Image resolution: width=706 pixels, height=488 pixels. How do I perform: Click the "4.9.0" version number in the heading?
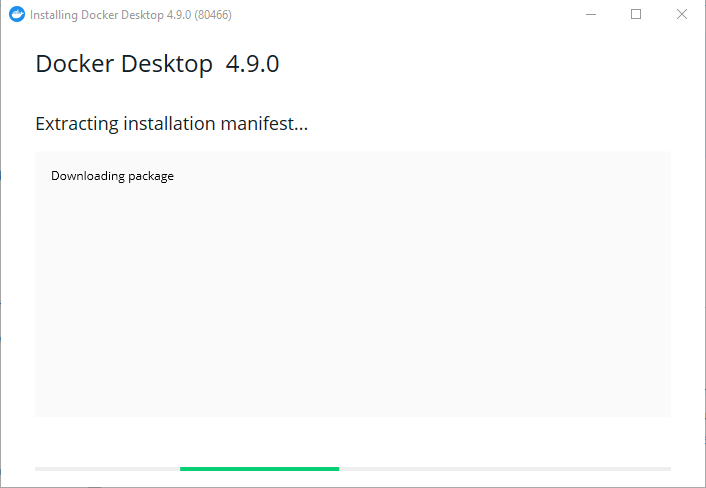tap(252, 65)
